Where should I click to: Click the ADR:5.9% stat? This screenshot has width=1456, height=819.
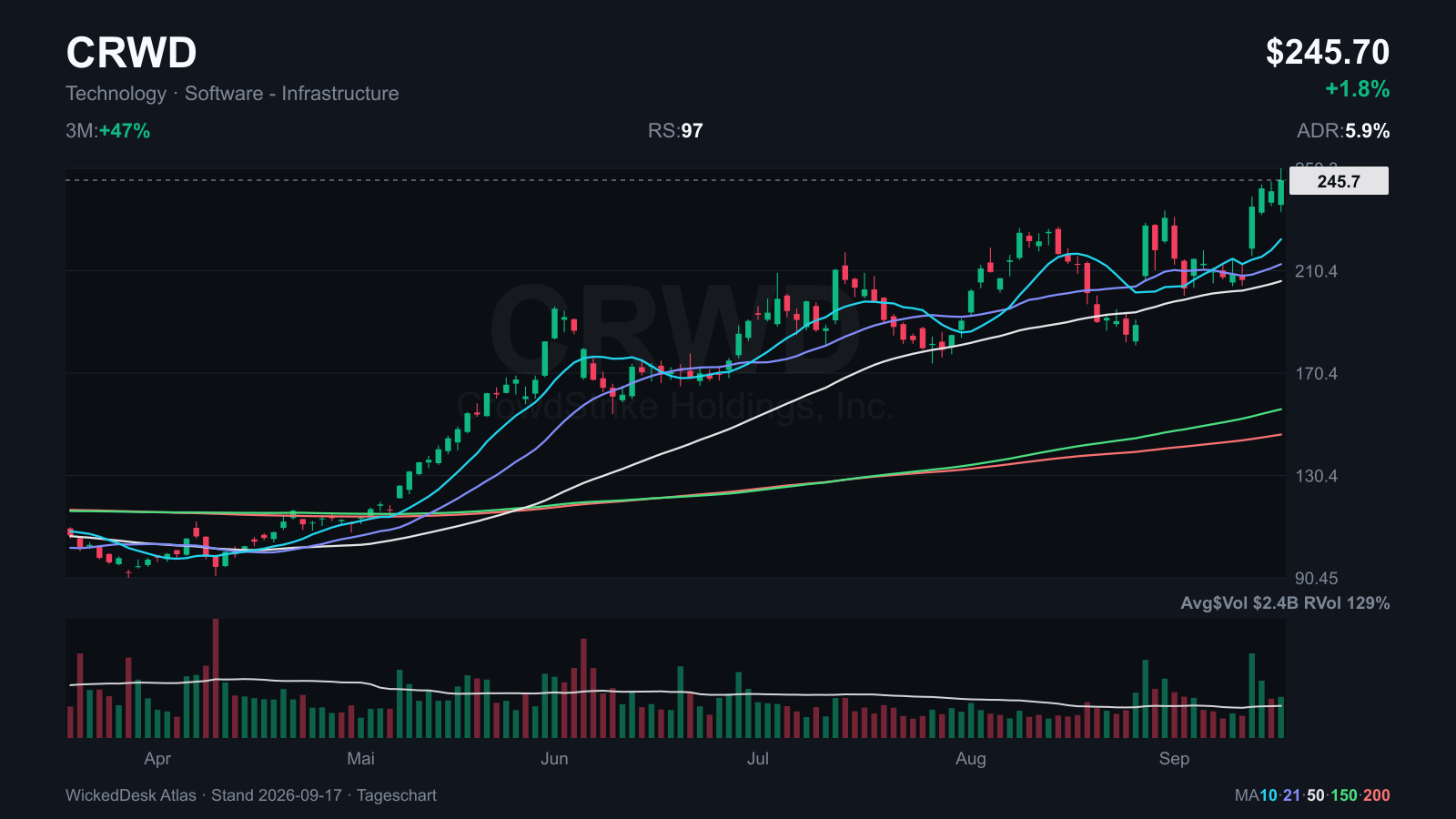[1343, 131]
